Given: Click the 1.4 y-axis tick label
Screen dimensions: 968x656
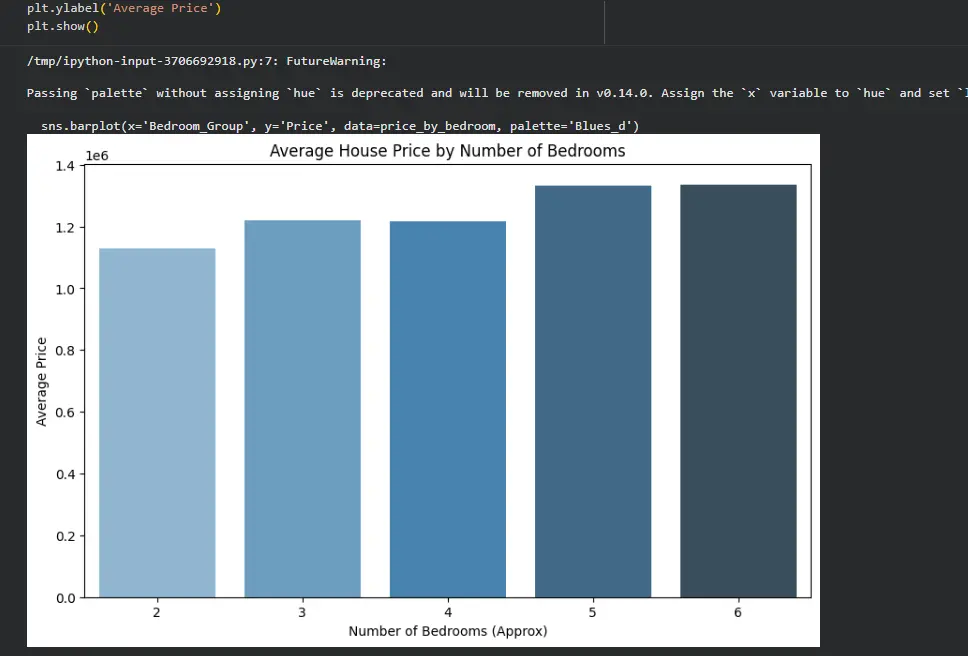Looking at the screenshot, I should click(x=65, y=166).
